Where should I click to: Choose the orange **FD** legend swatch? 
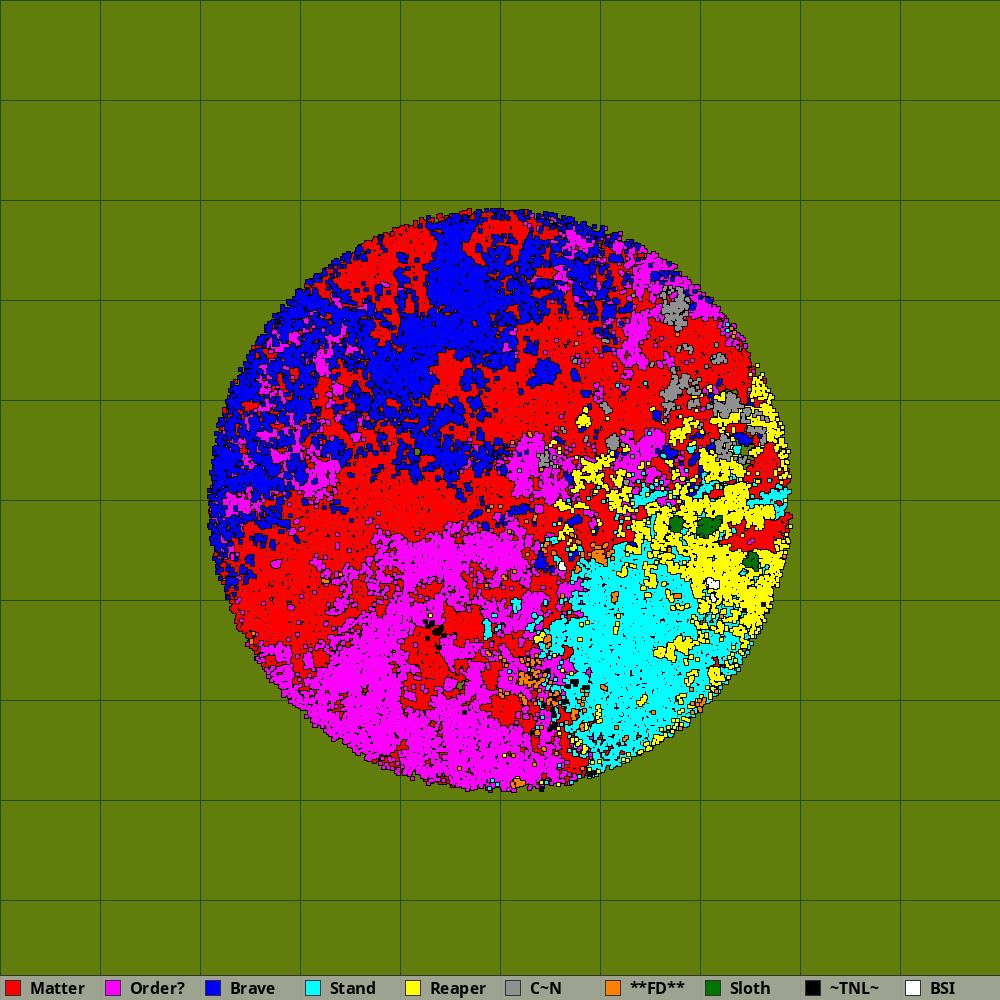613,988
